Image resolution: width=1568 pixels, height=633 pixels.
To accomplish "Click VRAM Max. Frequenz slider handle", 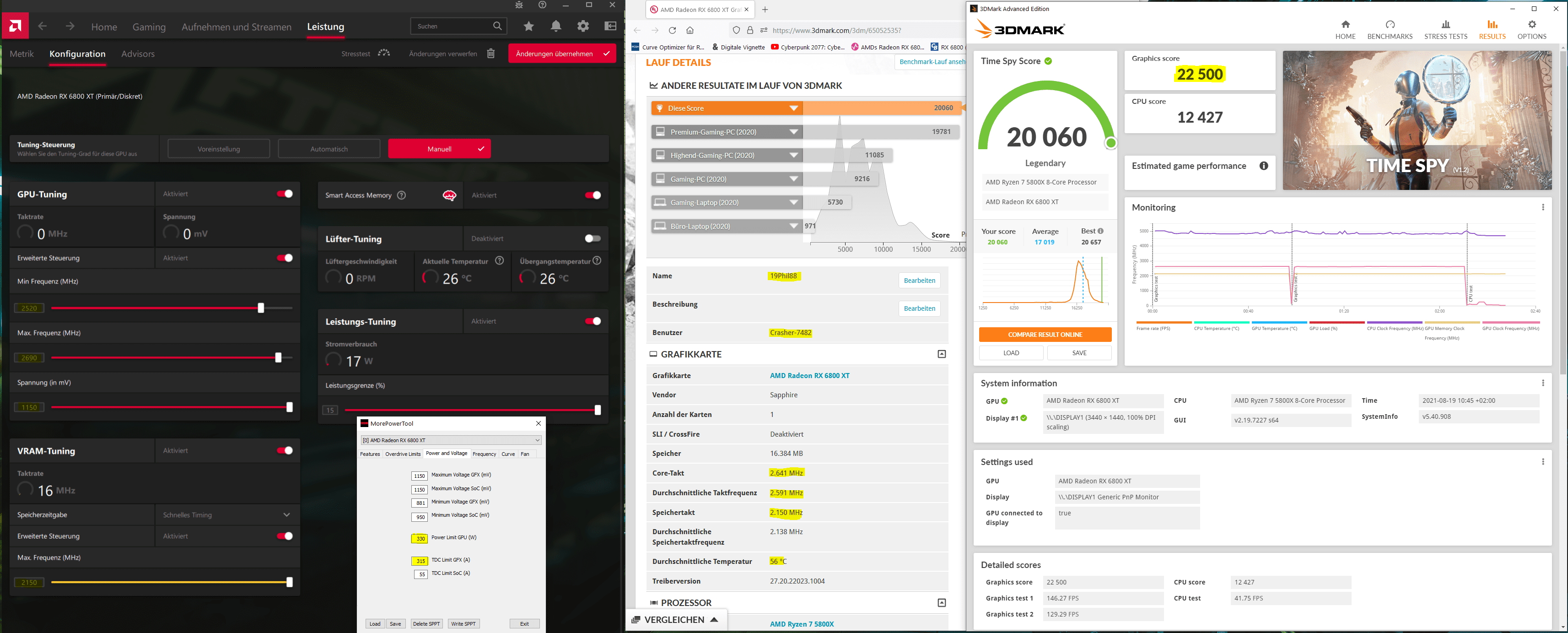I will 289,583.
